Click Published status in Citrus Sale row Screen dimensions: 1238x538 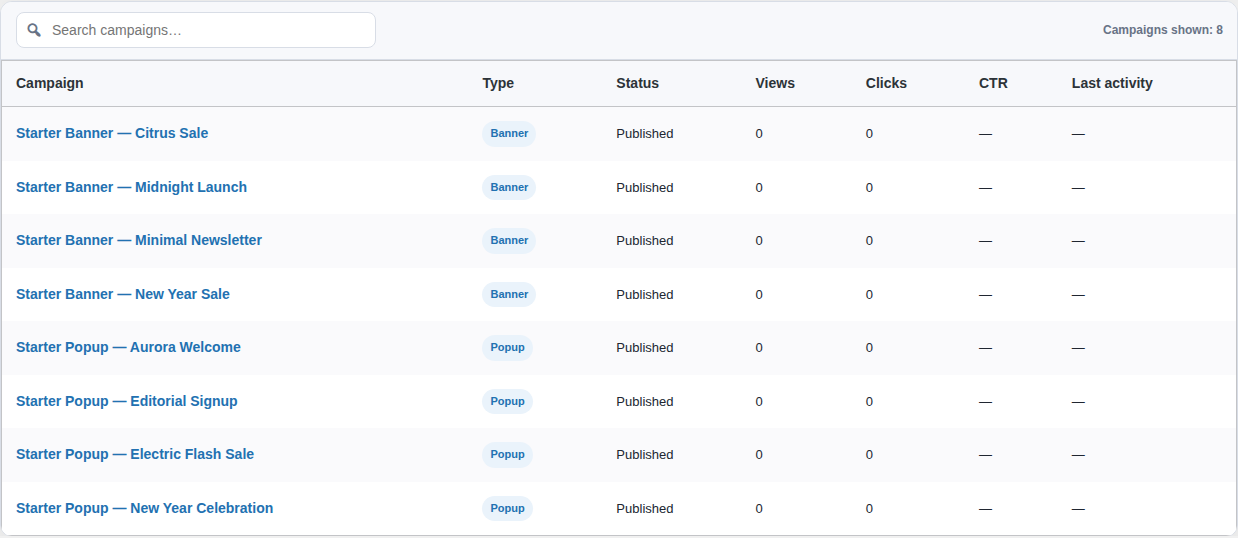pyautogui.click(x=645, y=134)
